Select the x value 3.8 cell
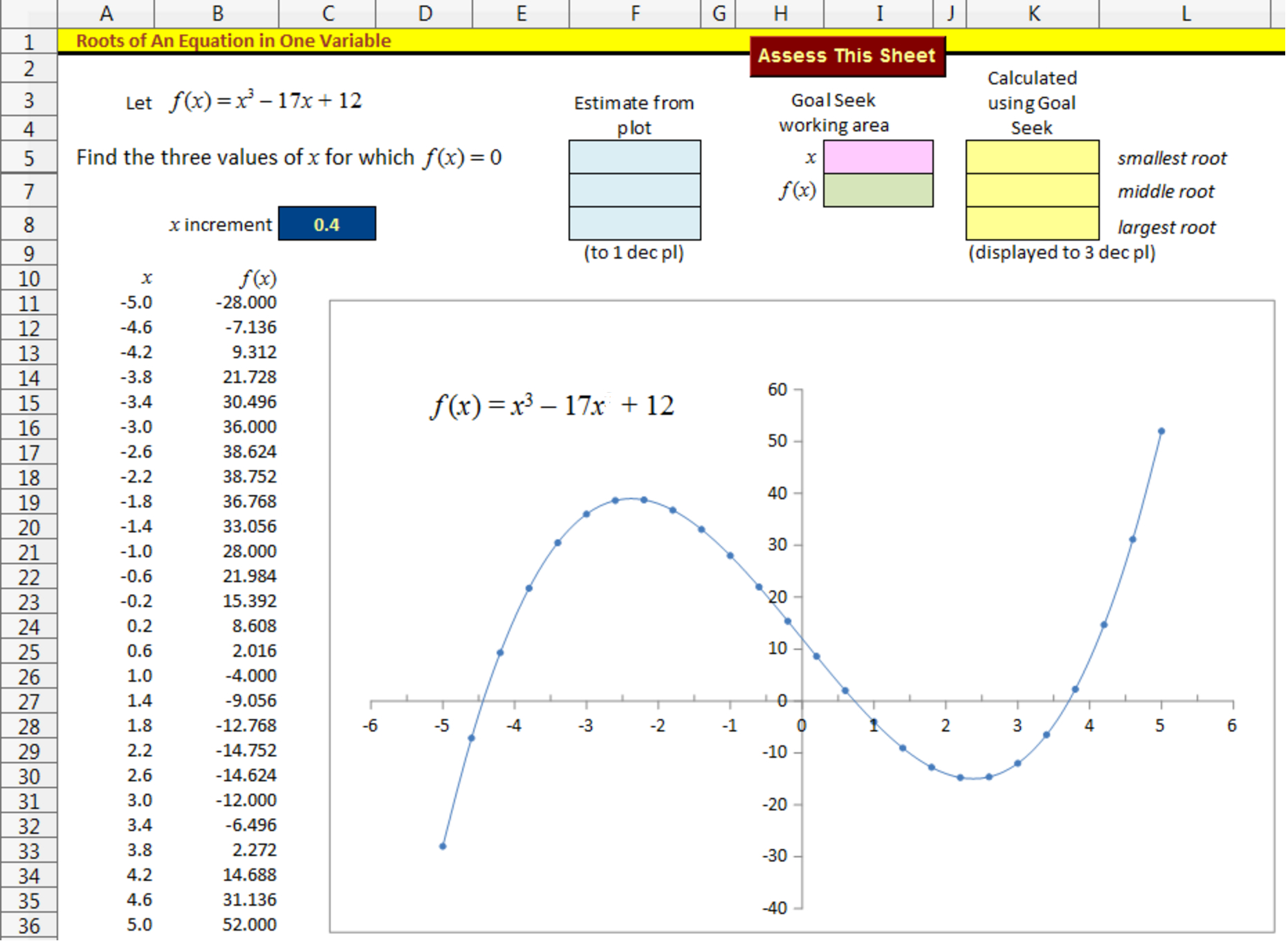1288x950 pixels. [139, 850]
